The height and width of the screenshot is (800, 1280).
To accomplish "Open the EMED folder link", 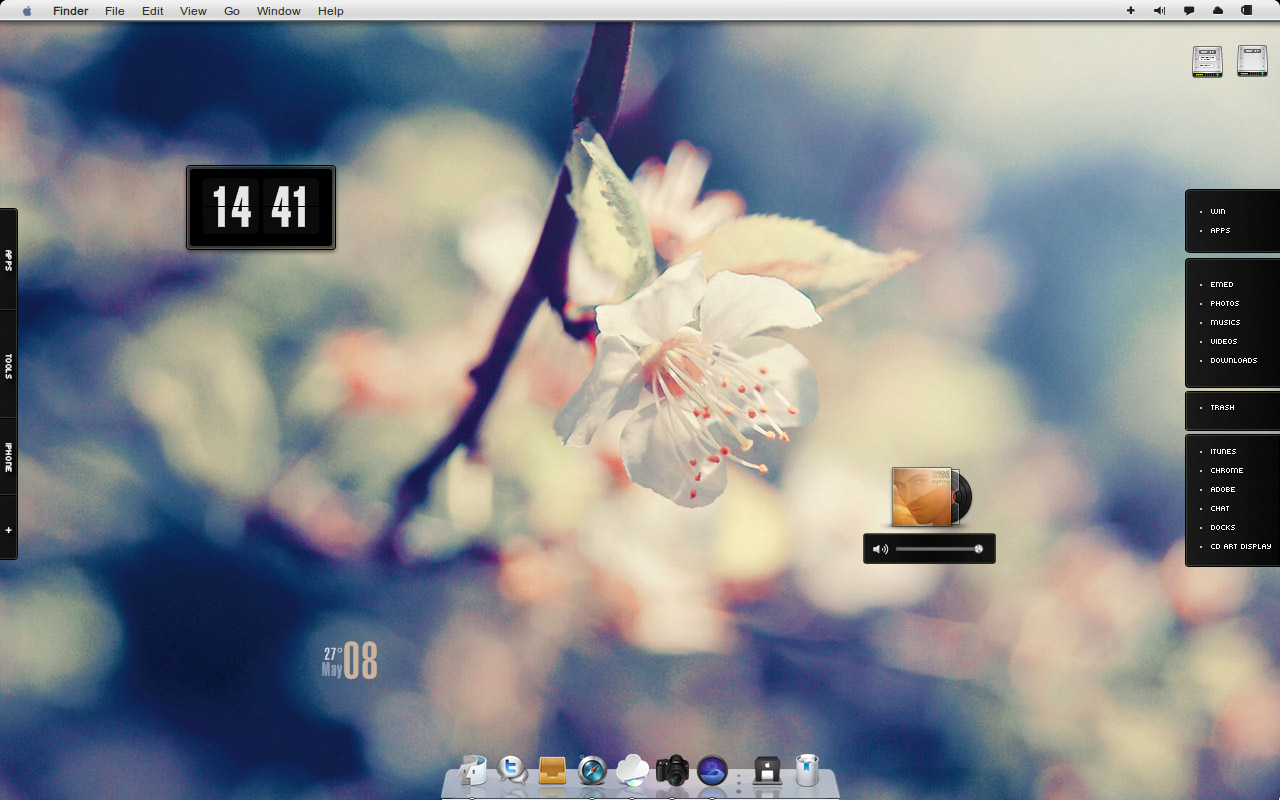I will point(1221,285).
